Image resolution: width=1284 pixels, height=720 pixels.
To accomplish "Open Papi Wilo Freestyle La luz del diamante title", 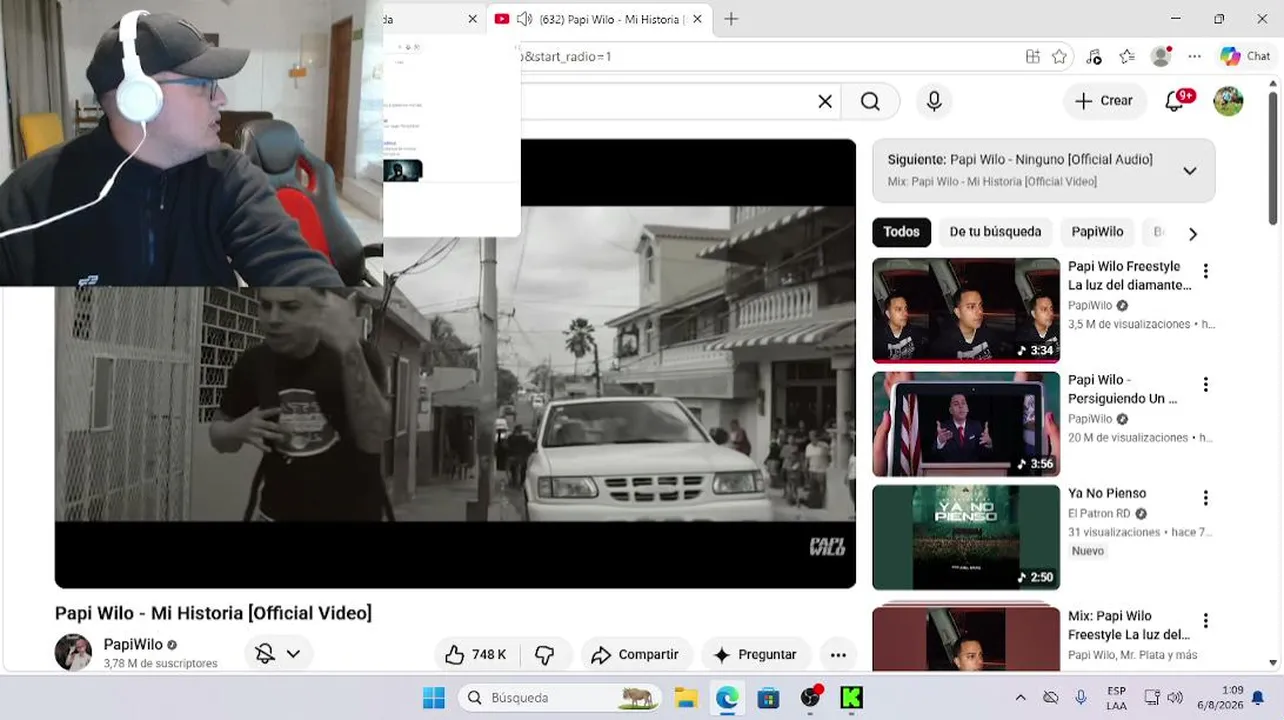I will point(1130,276).
